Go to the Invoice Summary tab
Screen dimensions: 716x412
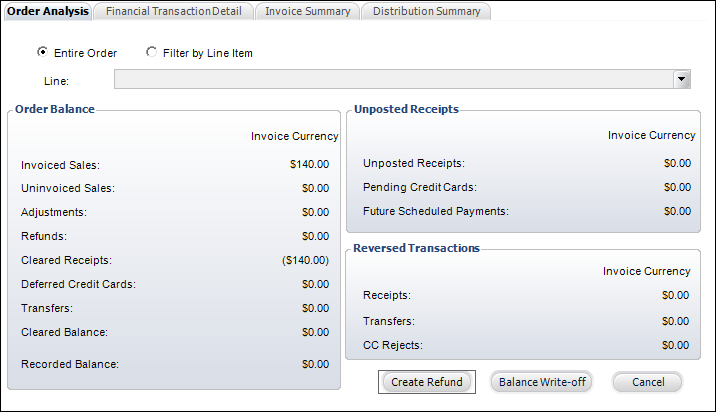(x=308, y=11)
